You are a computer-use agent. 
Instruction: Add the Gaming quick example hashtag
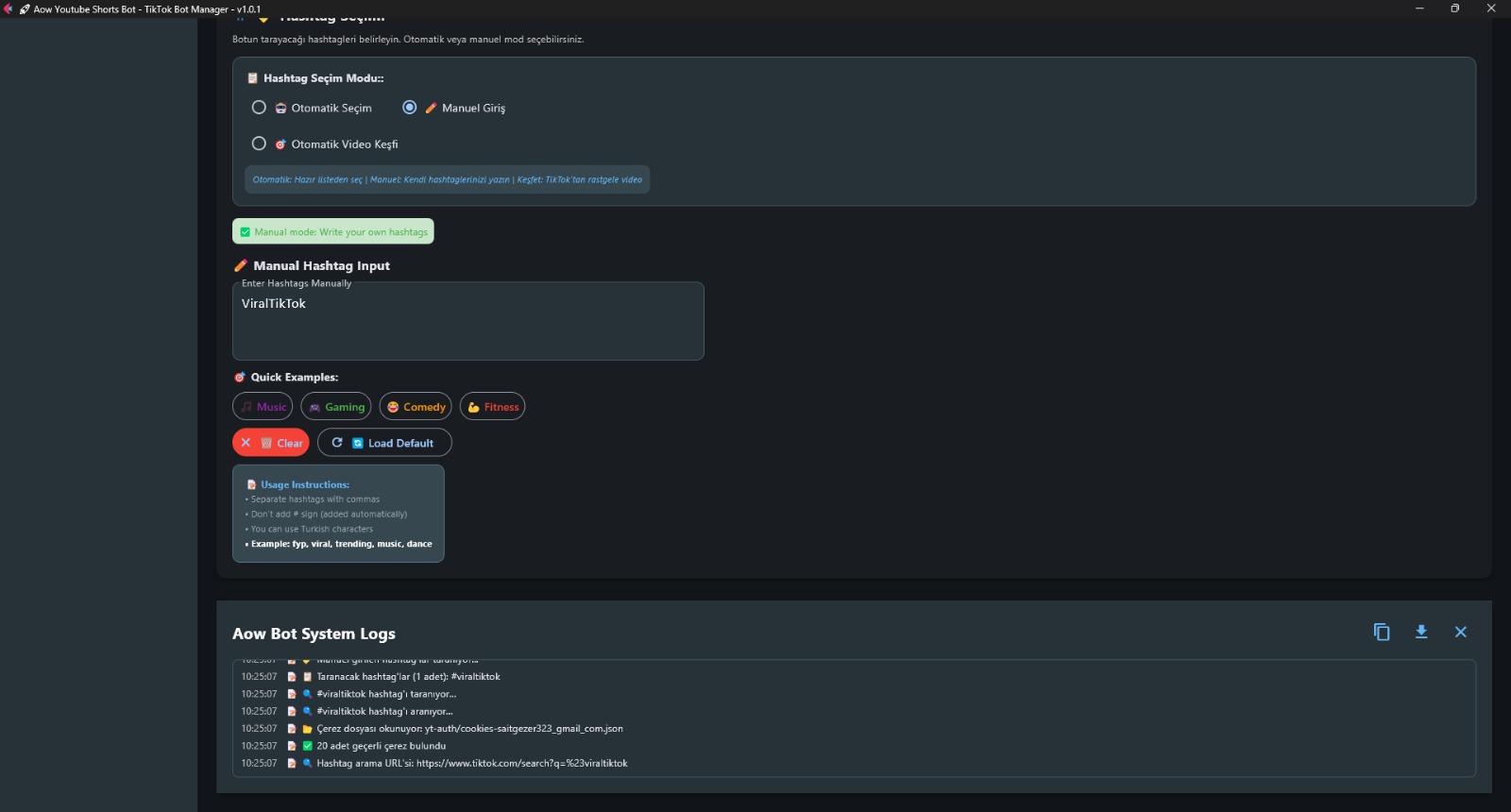coord(336,407)
